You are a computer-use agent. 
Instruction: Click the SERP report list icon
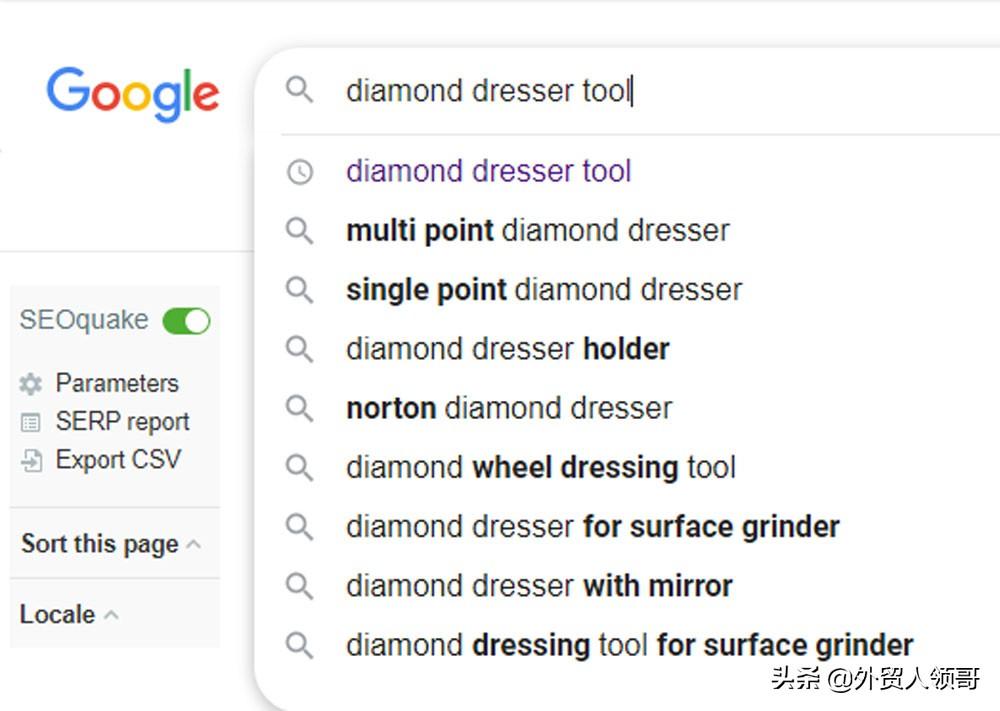point(31,422)
